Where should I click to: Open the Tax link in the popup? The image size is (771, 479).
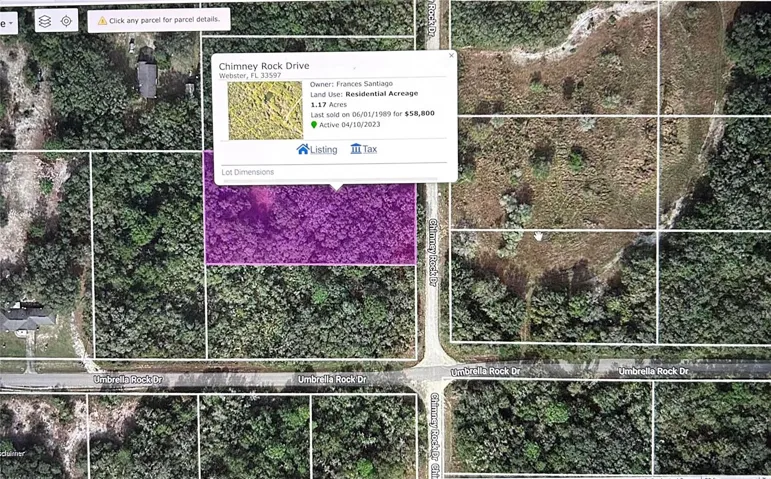coord(370,149)
